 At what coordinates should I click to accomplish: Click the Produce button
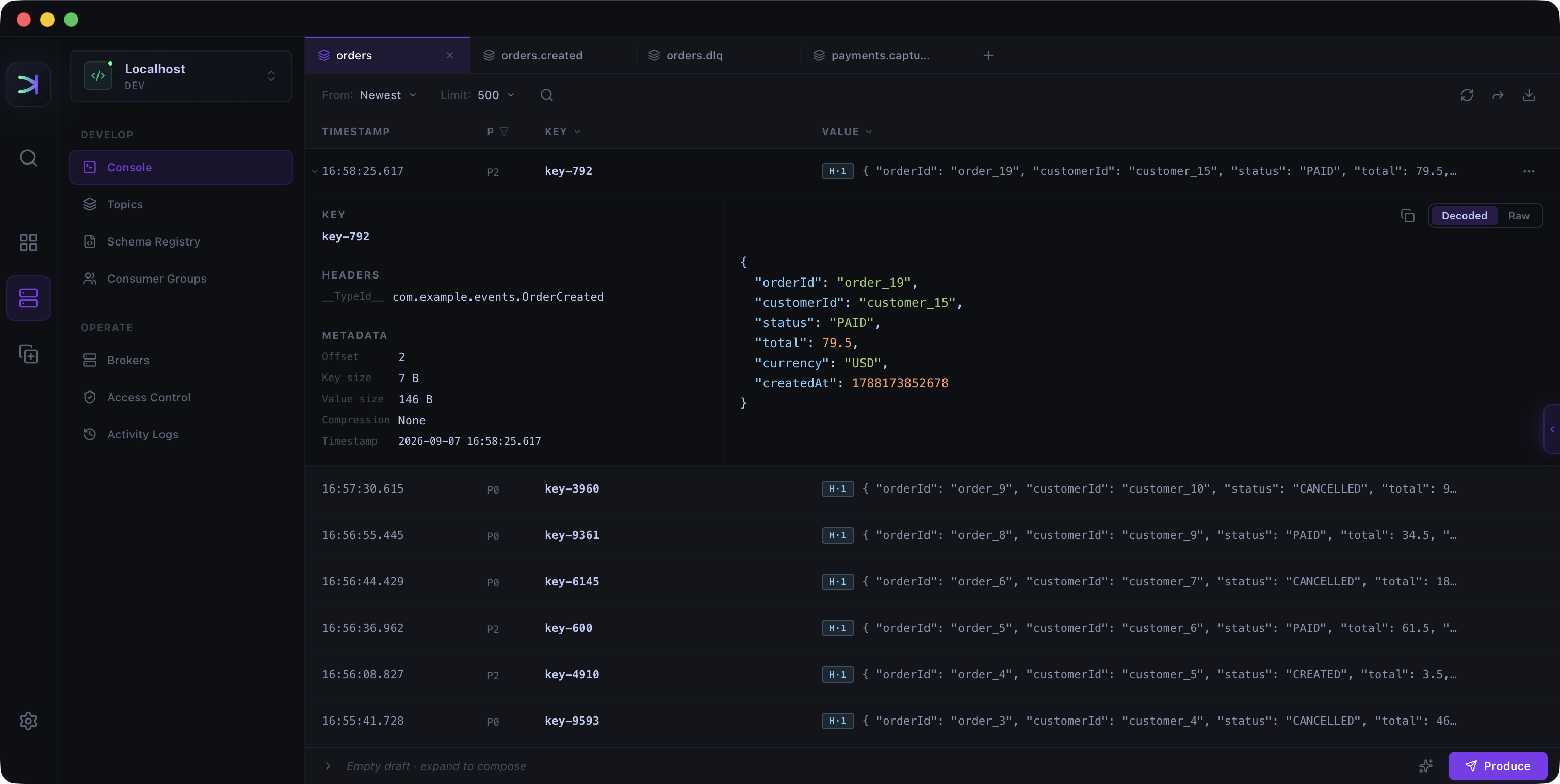(1497, 766)
